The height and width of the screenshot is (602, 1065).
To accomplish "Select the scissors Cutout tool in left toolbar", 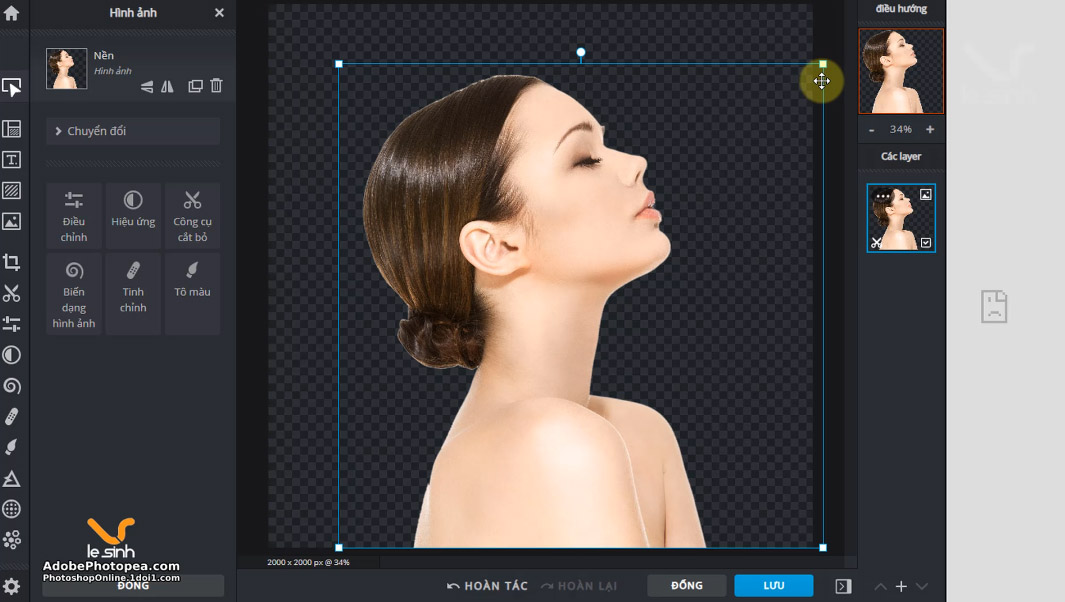I will [x=12, y=293].
